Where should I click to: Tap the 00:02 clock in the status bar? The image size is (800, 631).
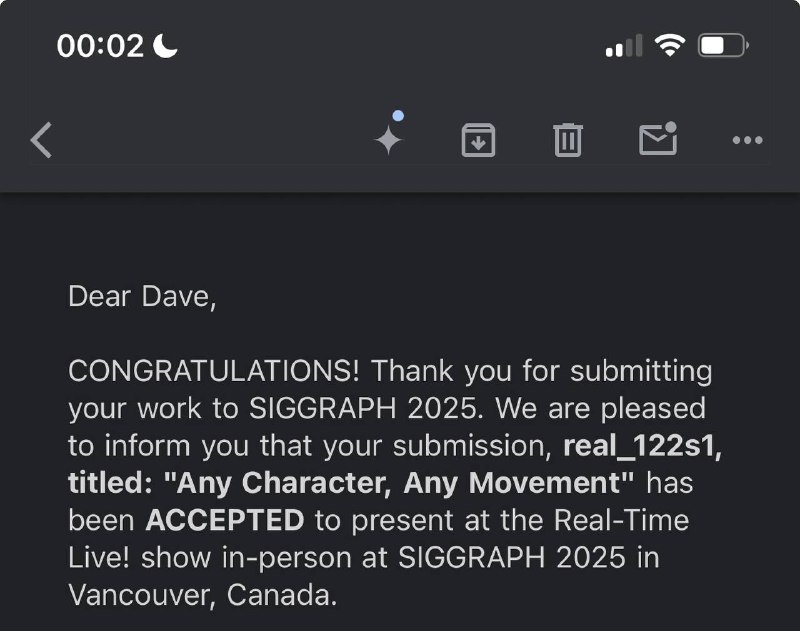click(101, 46)
